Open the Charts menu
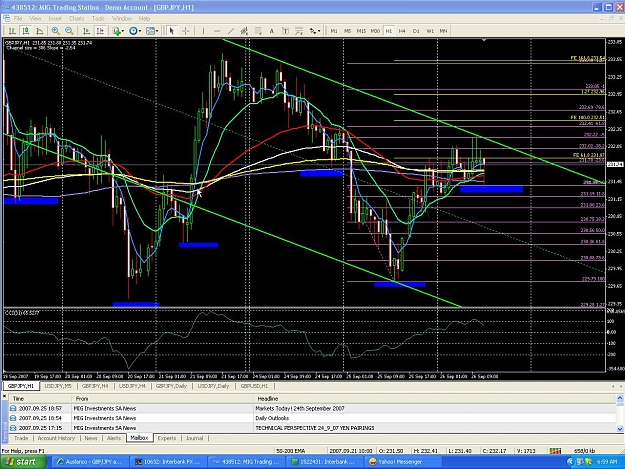 tap(77, 18)
